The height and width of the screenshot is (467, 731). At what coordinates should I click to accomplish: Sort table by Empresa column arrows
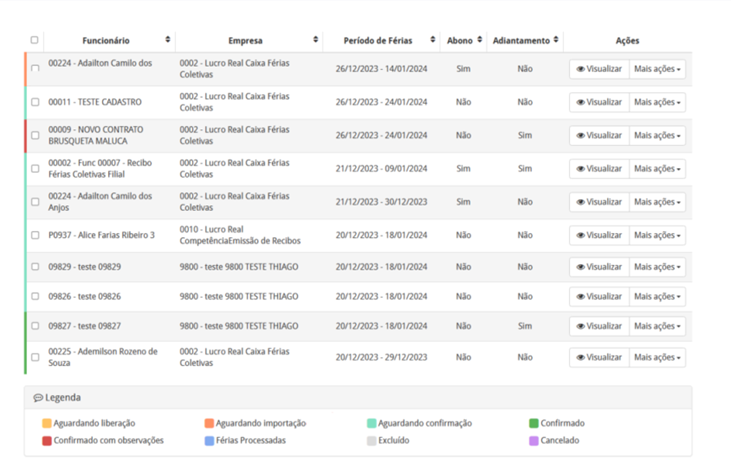(316, 41)
